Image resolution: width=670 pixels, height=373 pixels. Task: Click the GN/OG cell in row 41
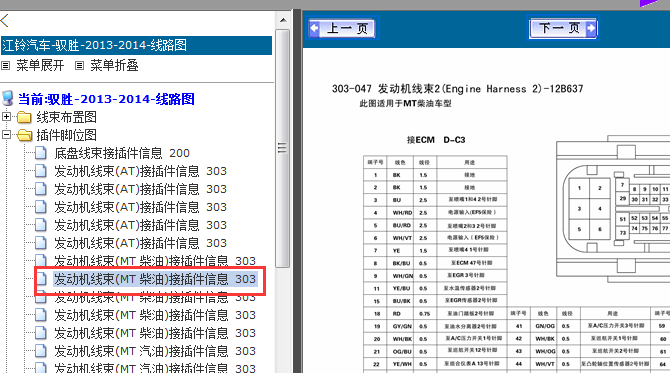(x=545, y=326)
